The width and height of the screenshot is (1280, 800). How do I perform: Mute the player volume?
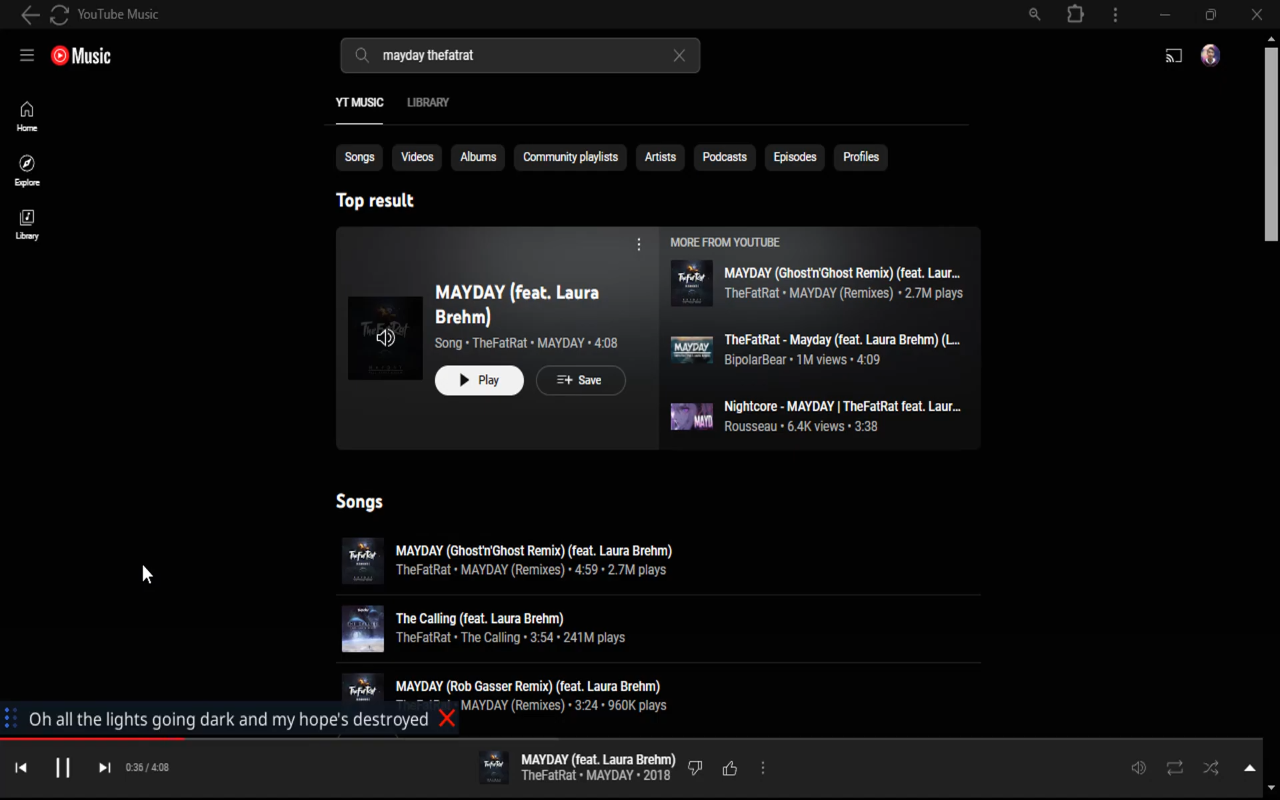pos(1138,768)
